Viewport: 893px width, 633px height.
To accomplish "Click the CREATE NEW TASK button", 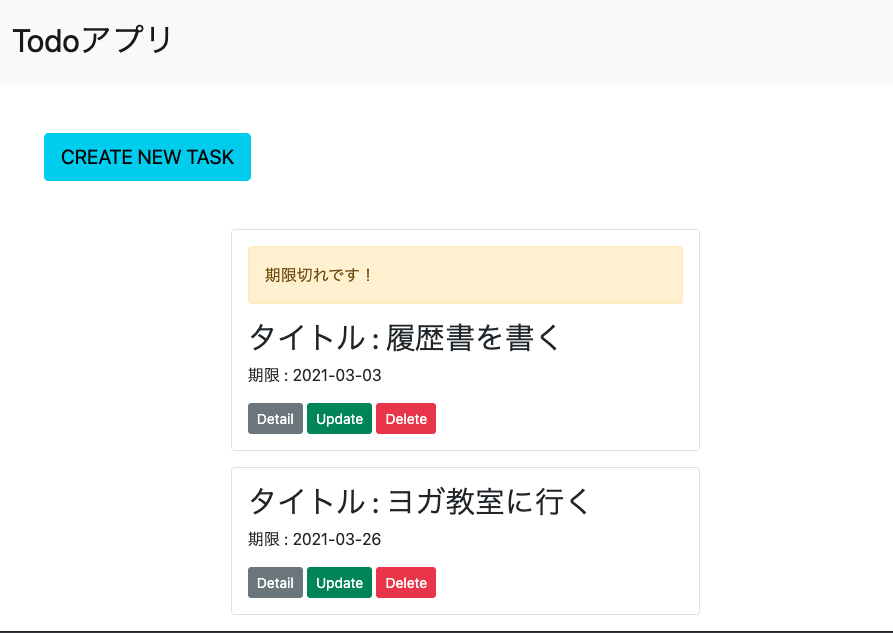I will tap(146, 157).
